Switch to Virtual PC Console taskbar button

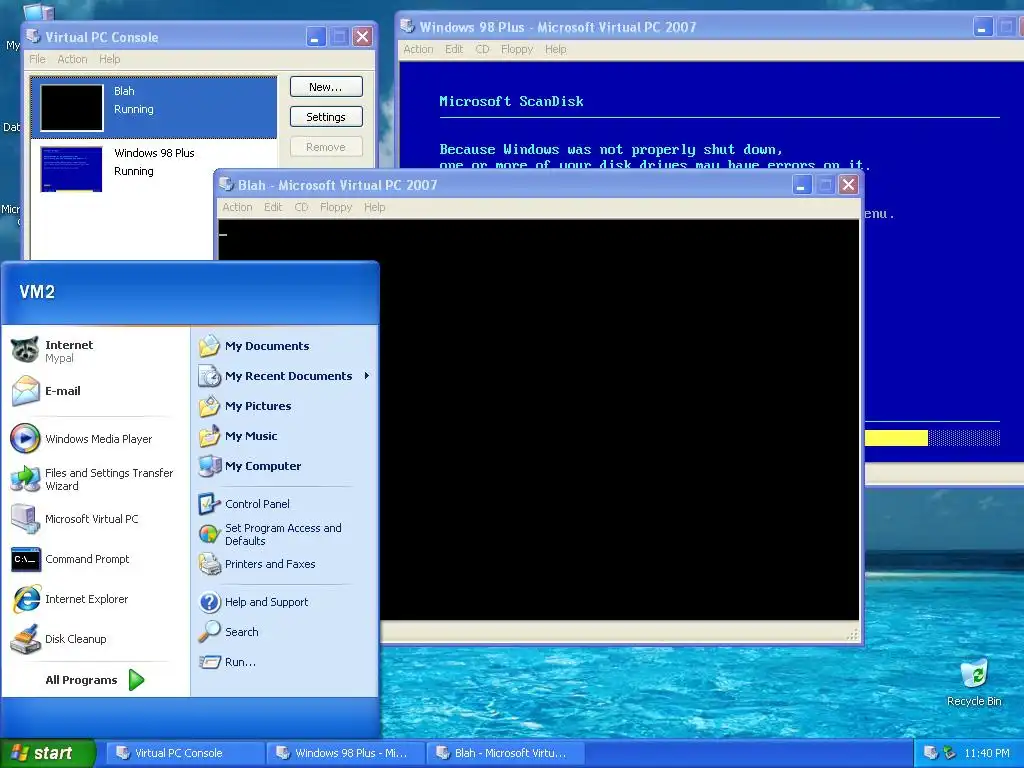[x=183, y=753]
